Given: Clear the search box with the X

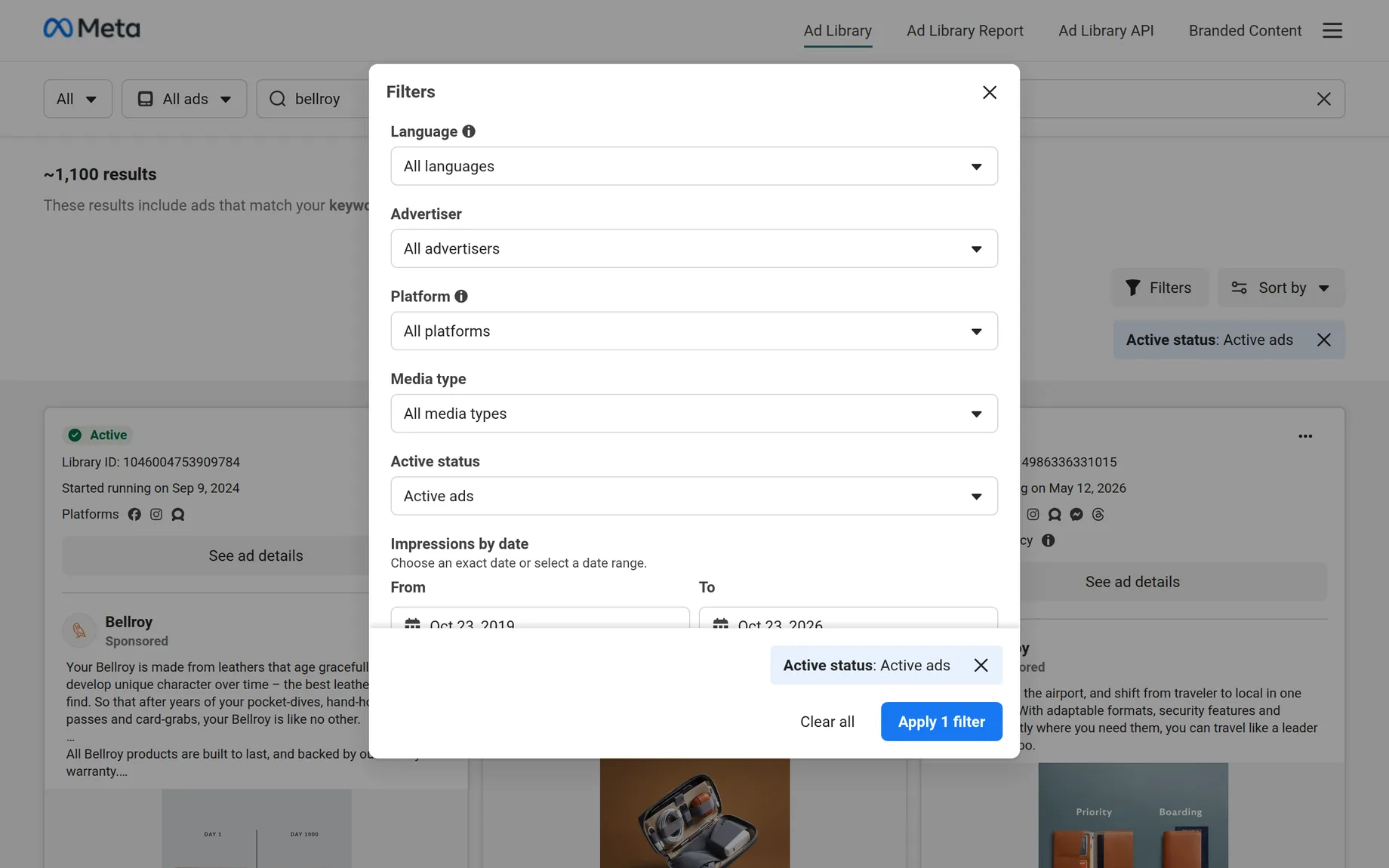Looking at the screenshot, I should coord(1323,99).
